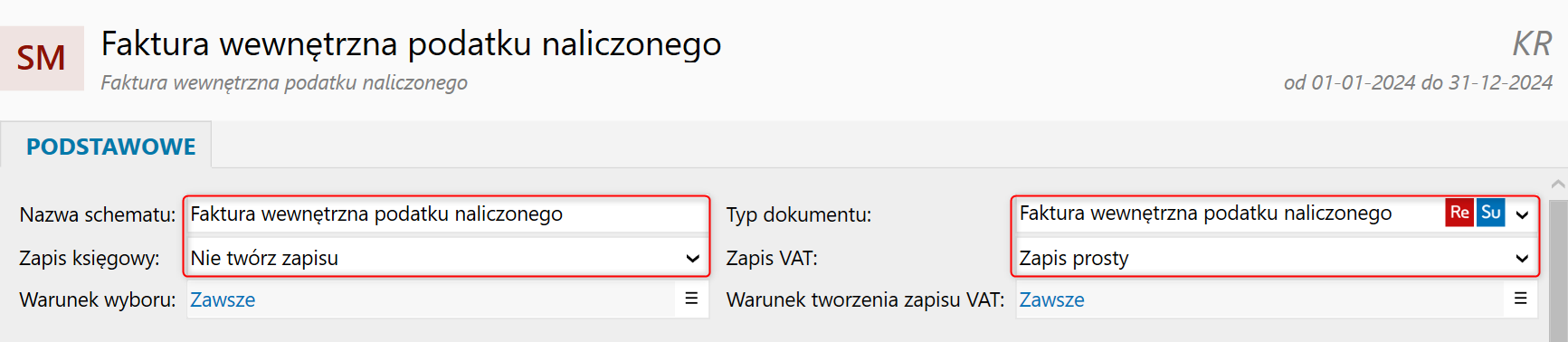Switch to the PODSTAWOWE tab
Screen dimensions: 1568x342
[x=110, y=147]
